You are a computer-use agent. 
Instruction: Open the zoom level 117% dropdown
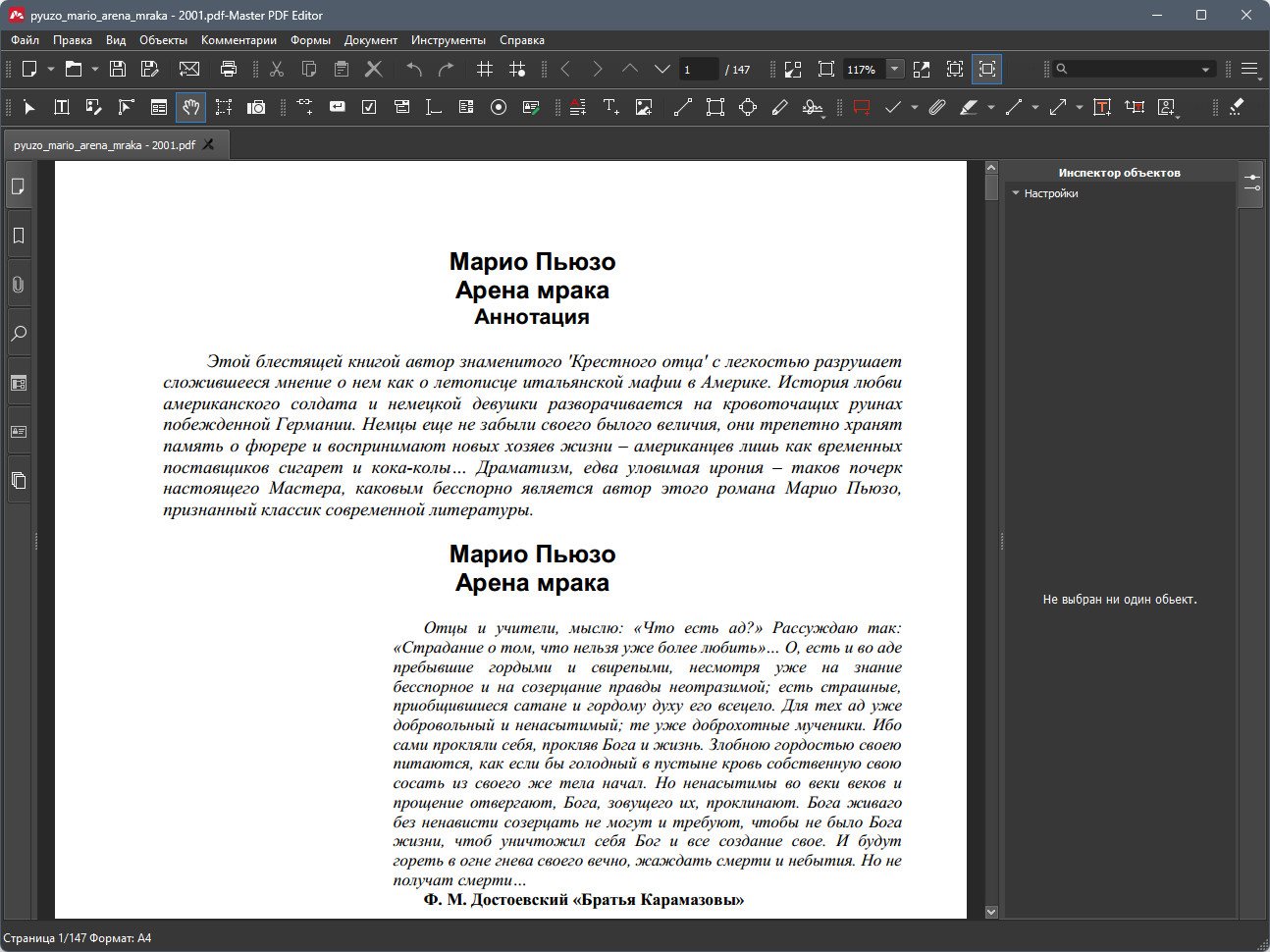pos(895,69)
